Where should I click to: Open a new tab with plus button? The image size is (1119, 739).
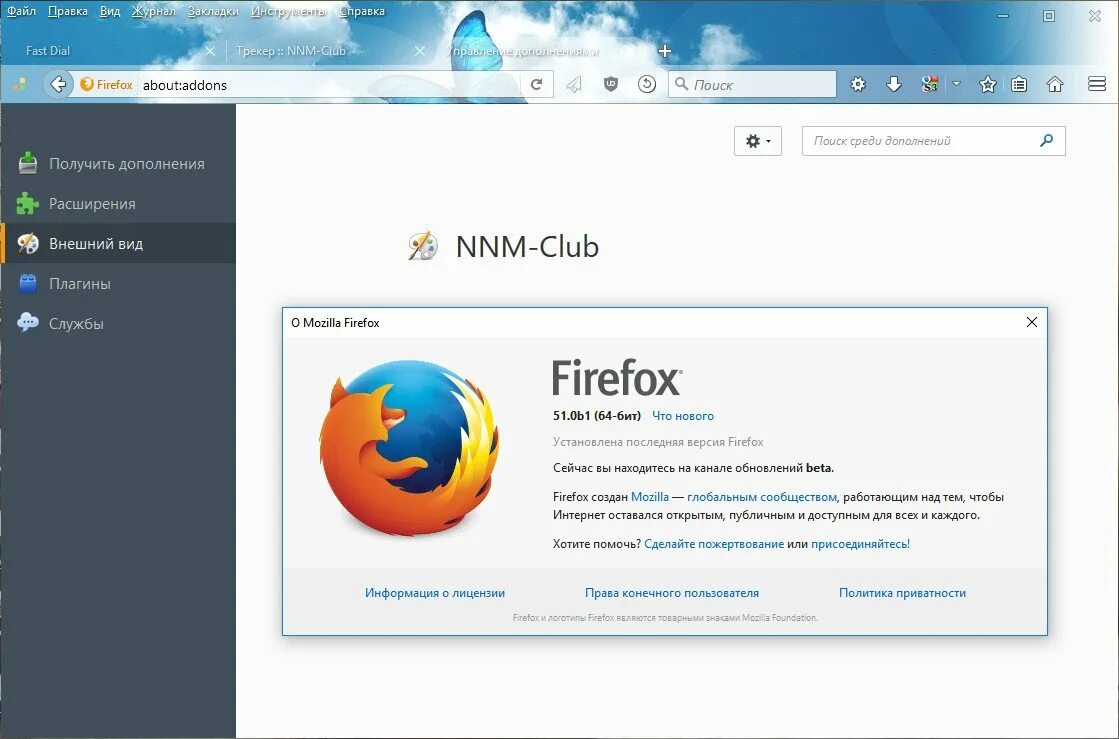tap(664, 51)
